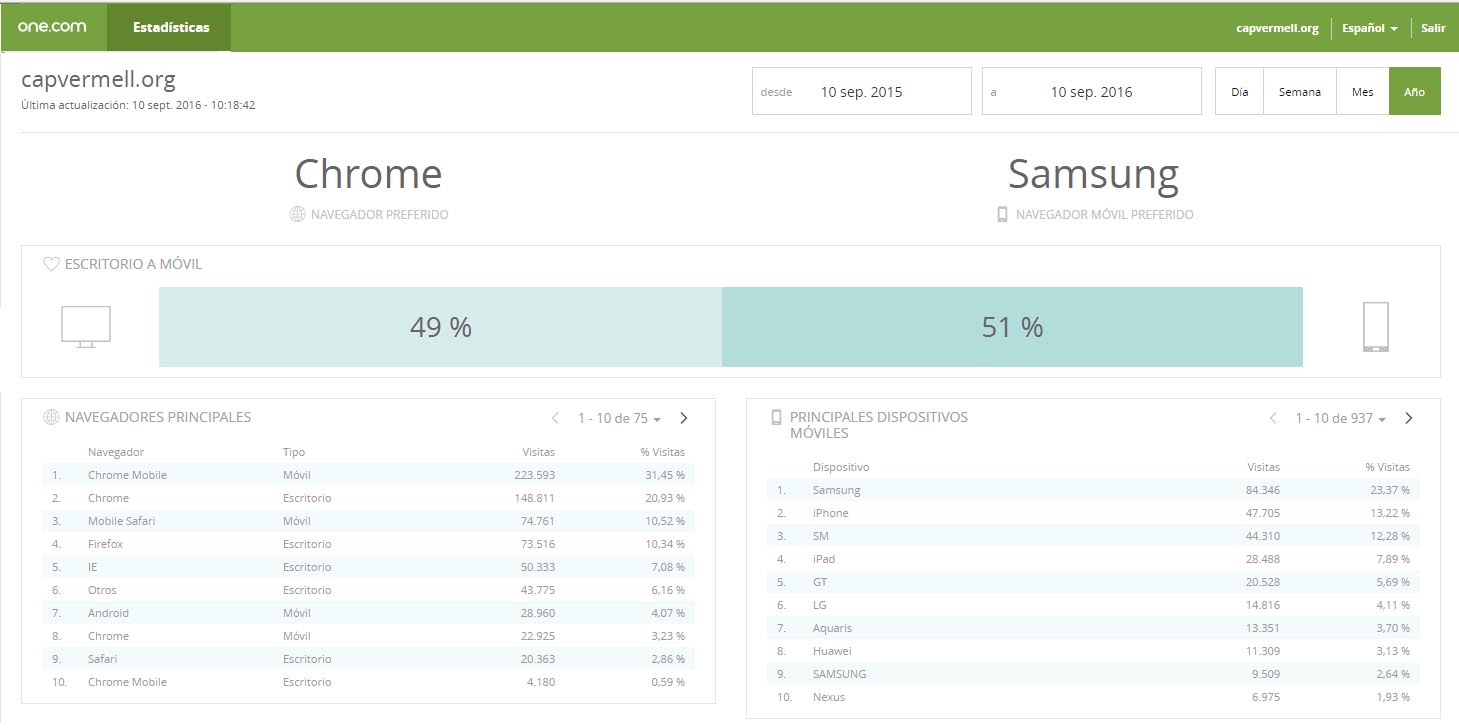Click the smartphone icon right of the bar
Image resolution: width=1459 pixels, height=728 pixels.
click(1376, 327)
